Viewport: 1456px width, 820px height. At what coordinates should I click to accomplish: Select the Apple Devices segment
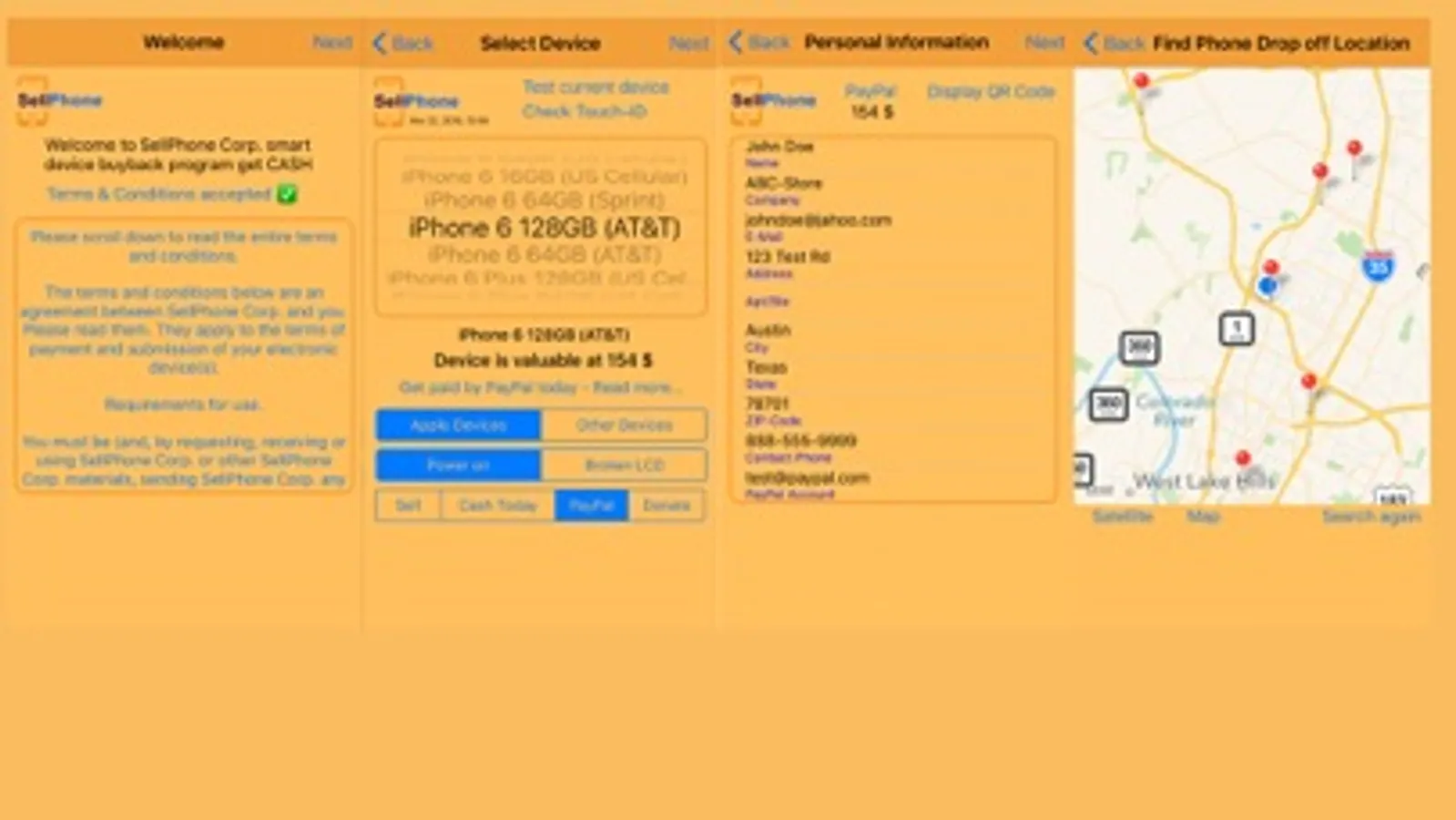(x=458, y=425)
